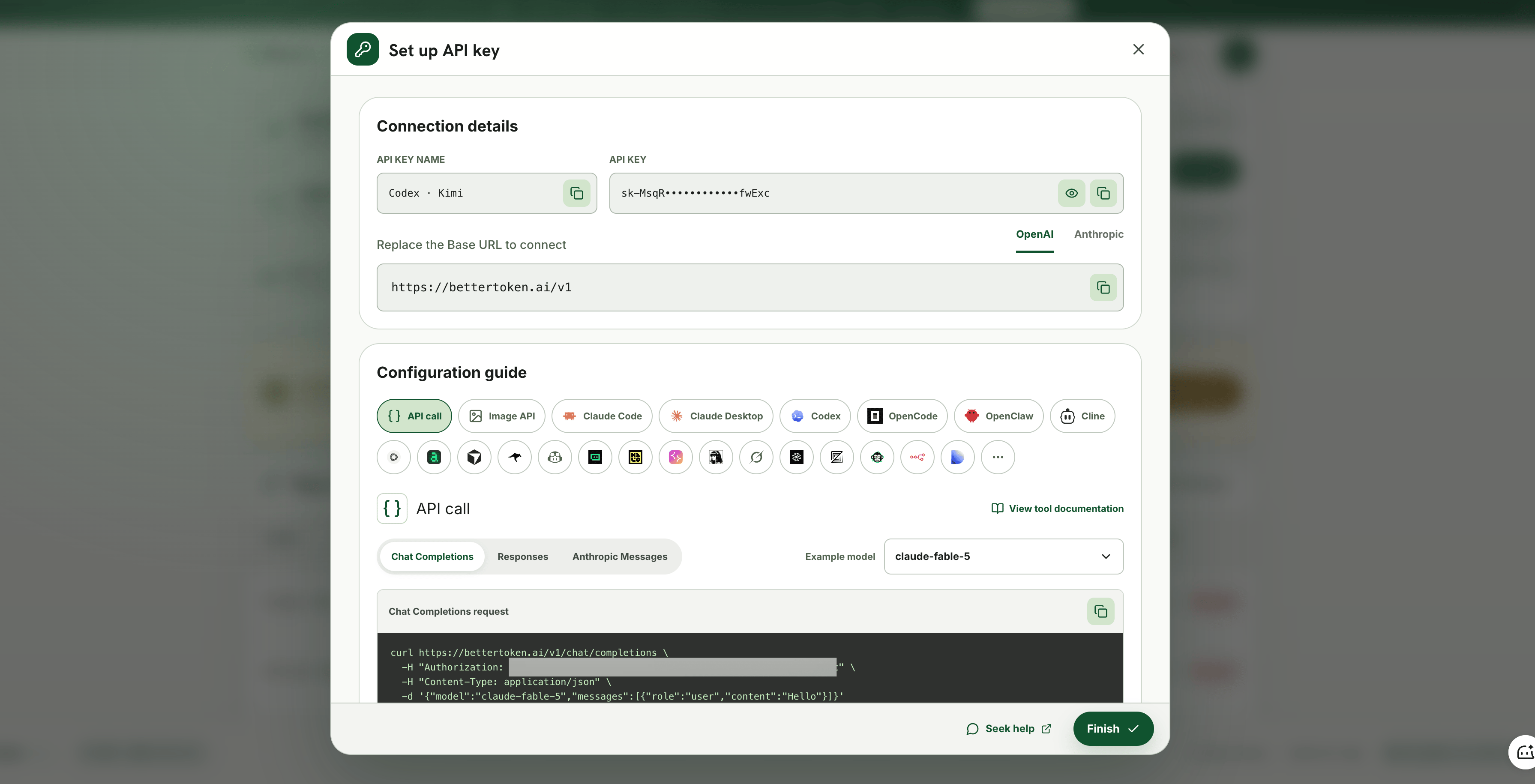Select the monkey with glasses tool icon

pos(877,457)
